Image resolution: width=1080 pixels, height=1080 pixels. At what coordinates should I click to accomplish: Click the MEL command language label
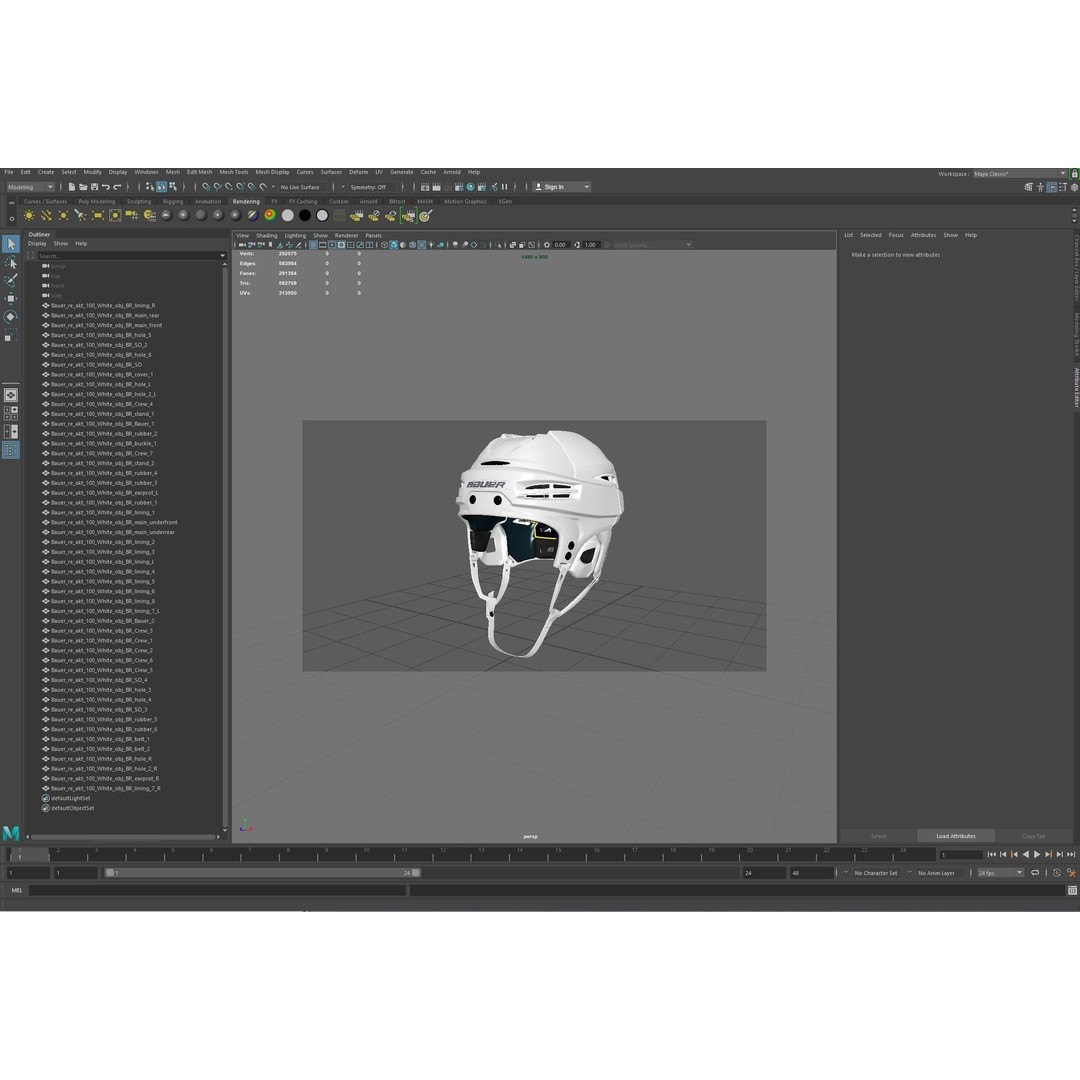[17, 891]
